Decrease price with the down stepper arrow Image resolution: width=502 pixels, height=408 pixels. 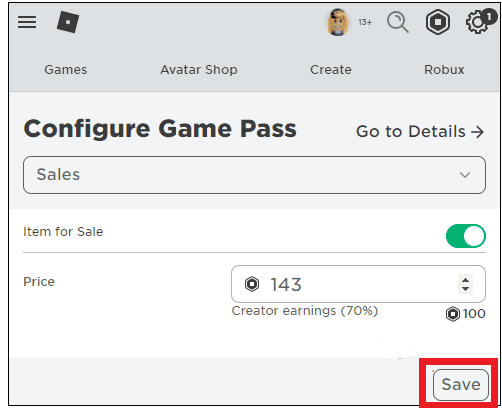click(465, 289)
